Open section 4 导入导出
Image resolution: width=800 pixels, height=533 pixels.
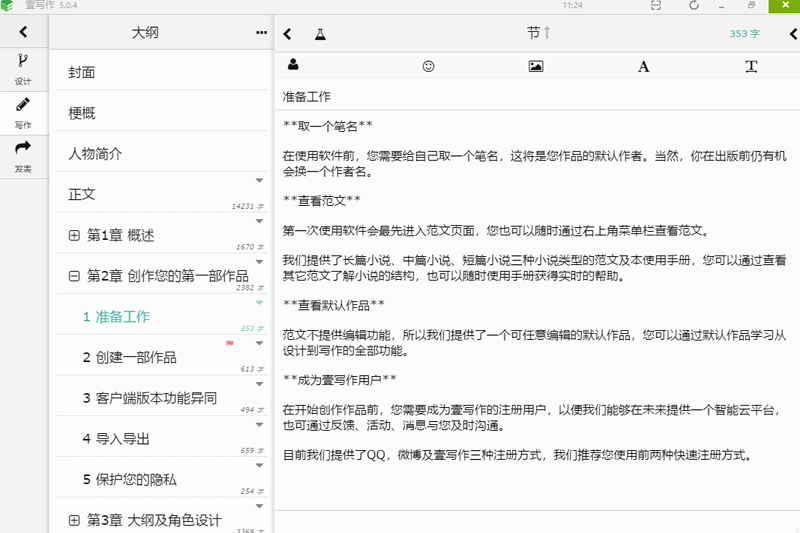(x=162, y=439)
